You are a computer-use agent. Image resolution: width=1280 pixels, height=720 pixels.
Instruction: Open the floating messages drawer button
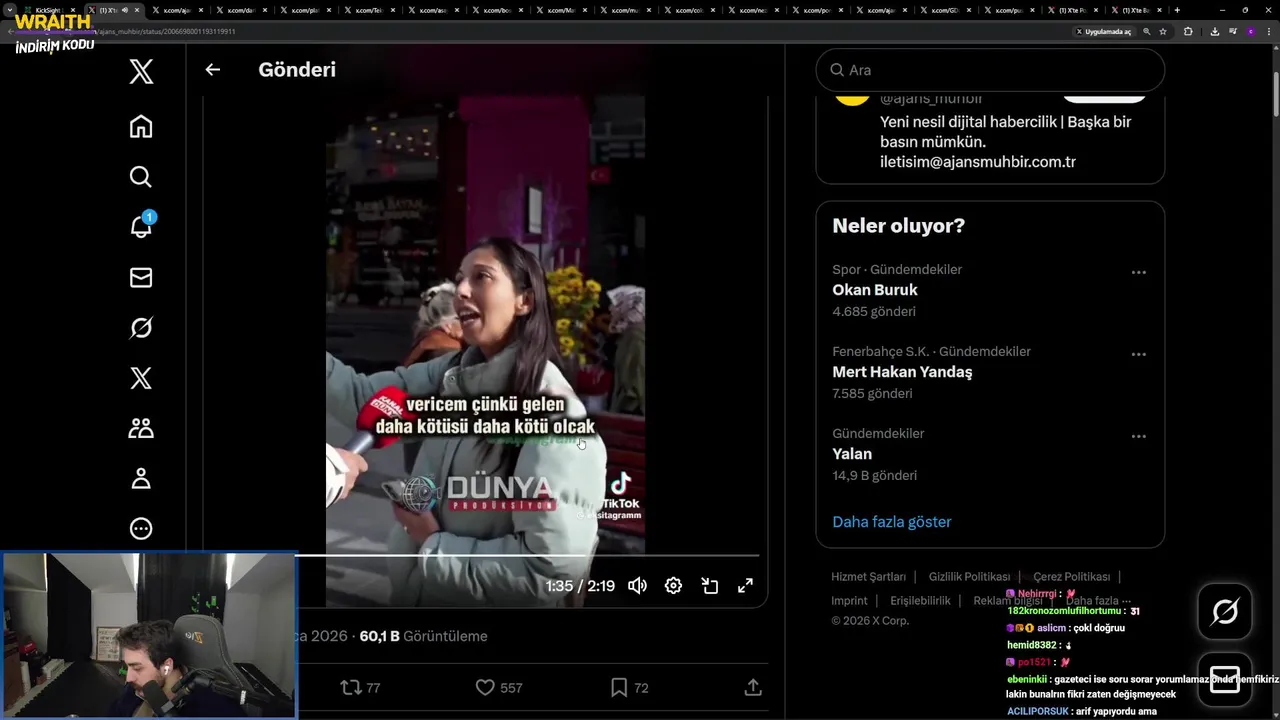point(1225,678)
